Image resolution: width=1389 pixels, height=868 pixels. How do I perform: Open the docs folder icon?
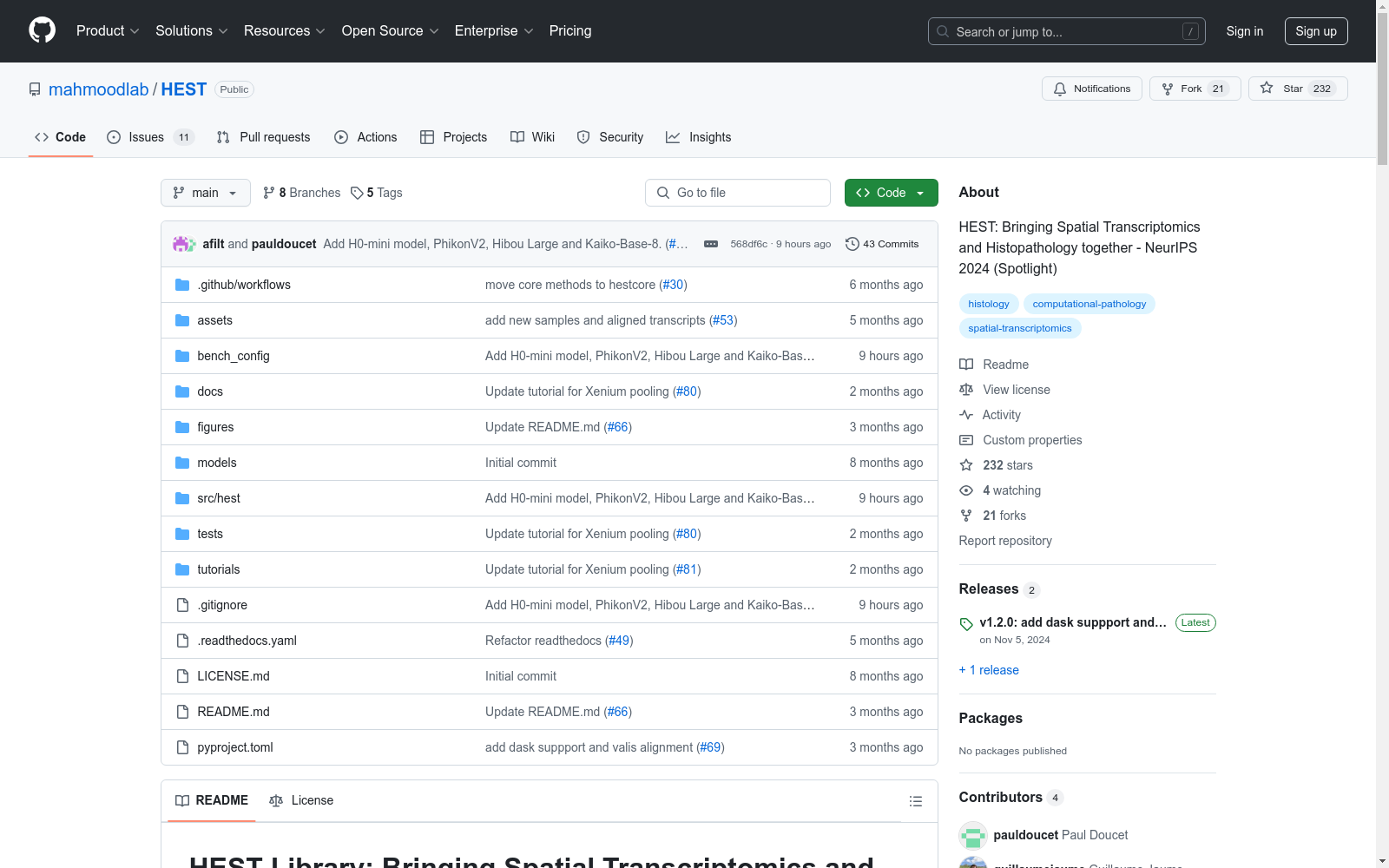(x=182, y=391)
